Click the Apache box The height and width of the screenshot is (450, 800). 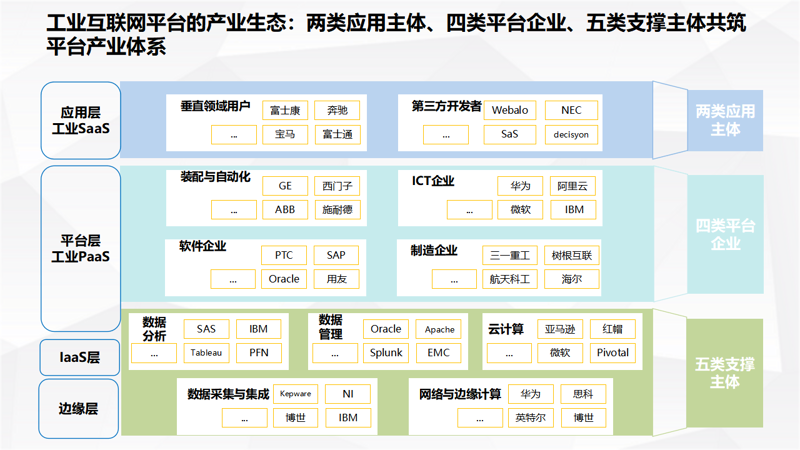pyautogui.click(x=439, y=329)
